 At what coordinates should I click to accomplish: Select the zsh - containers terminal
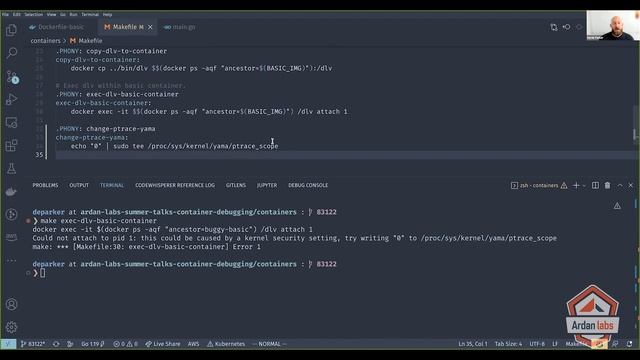(538, 185)
